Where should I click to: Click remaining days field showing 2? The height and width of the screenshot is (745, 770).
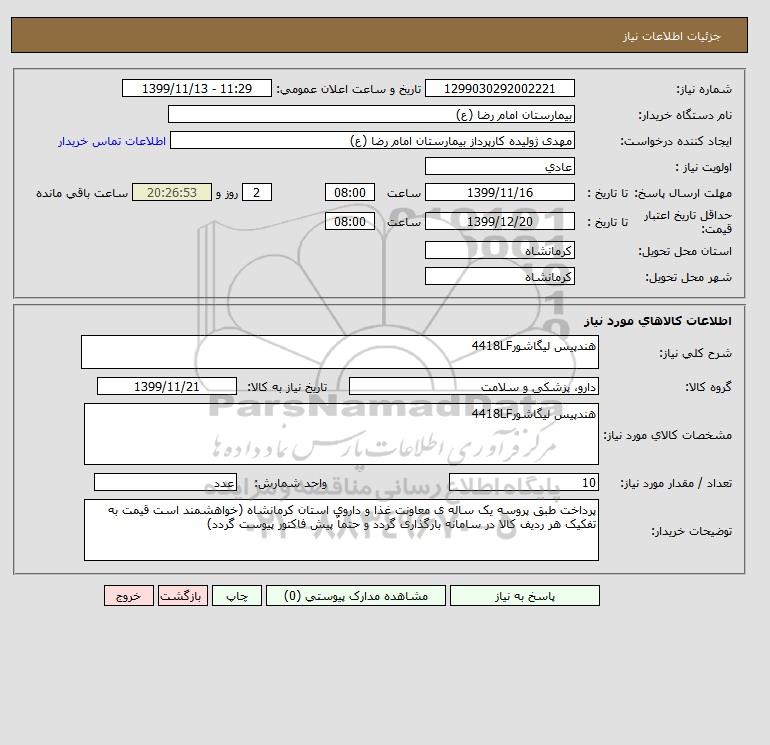[257, 193]
